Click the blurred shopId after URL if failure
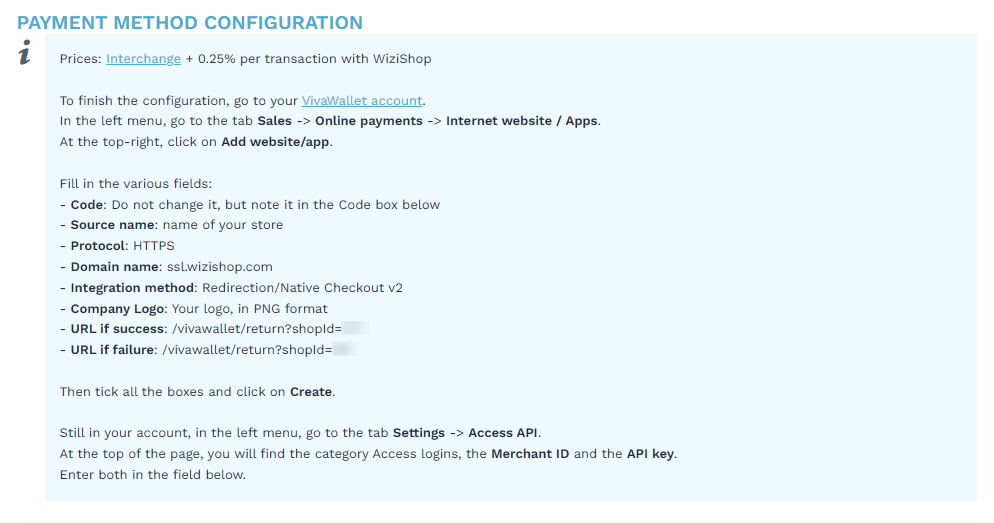The width and height of the screenshot is (994, 523). (x=345, y=349)
